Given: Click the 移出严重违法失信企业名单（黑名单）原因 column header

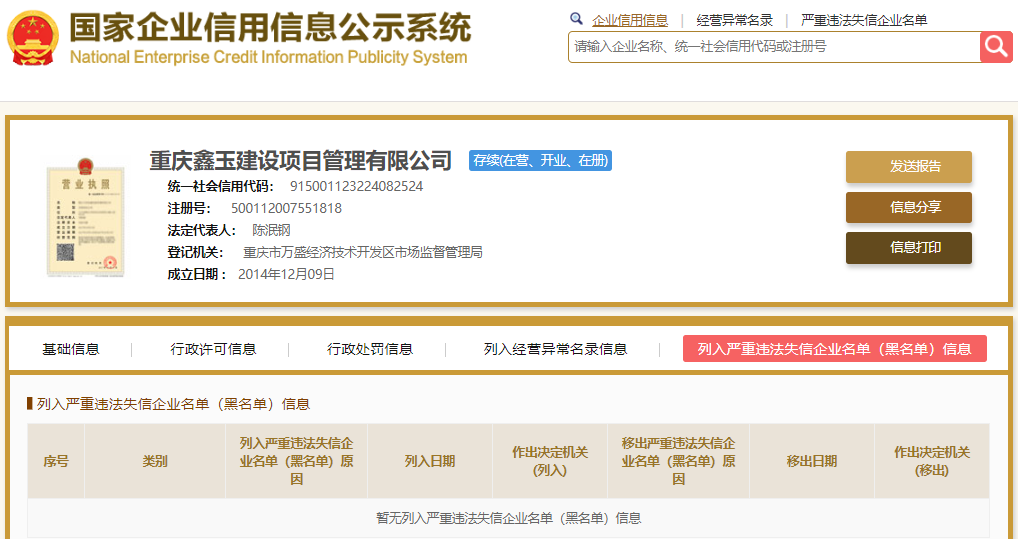Looking at the screenshot, I should coord(678,461).
